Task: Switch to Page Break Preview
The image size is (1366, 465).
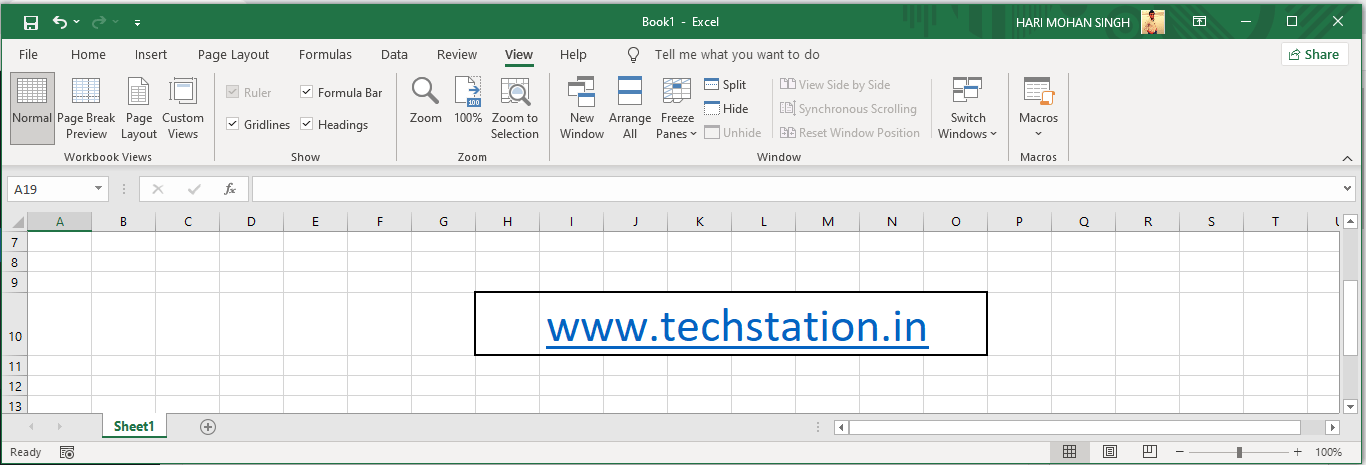Action: pyautogui.click(x=86, y=107)
